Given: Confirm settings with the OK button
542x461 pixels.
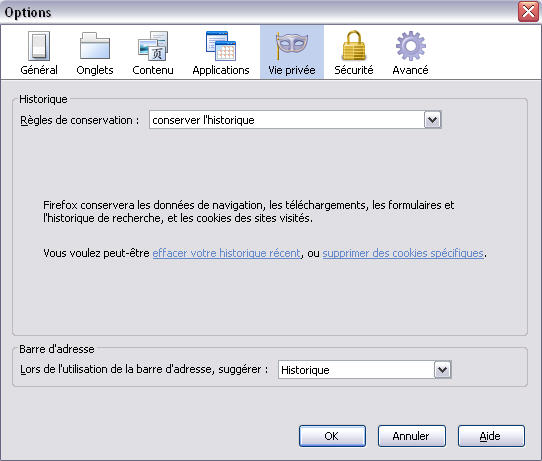Looking at the screenshot, I should (x=332, y=436).
